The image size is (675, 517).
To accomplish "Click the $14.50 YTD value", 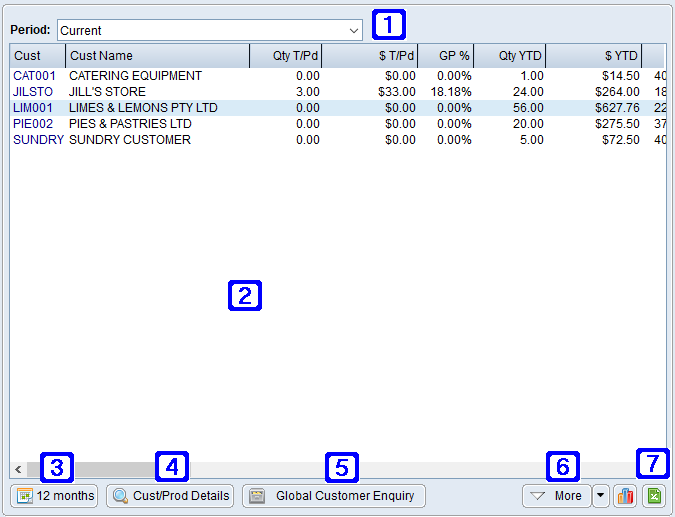I will 621,76.
